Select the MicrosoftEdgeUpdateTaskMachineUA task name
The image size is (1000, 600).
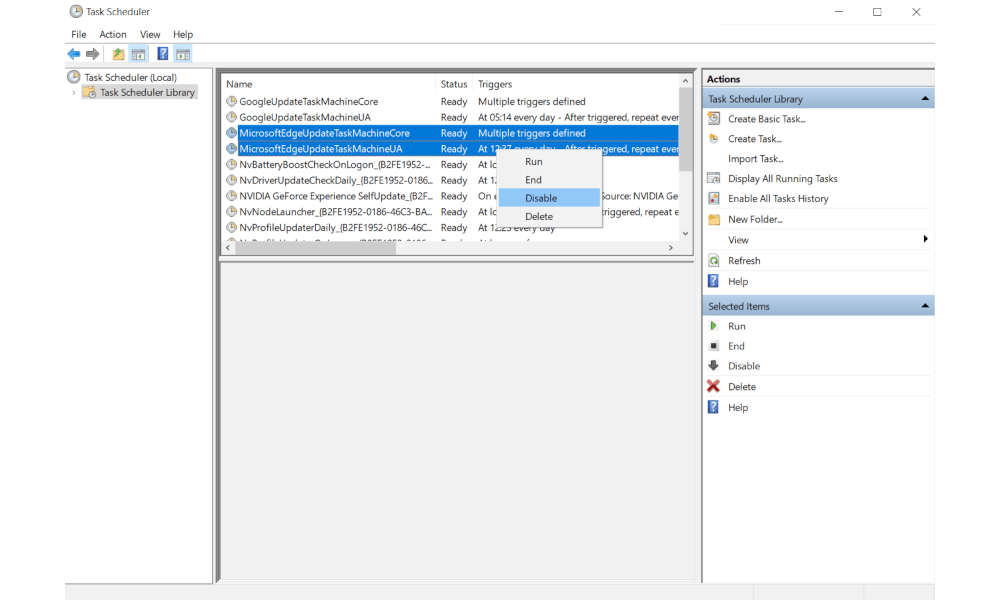click(321, 149)
